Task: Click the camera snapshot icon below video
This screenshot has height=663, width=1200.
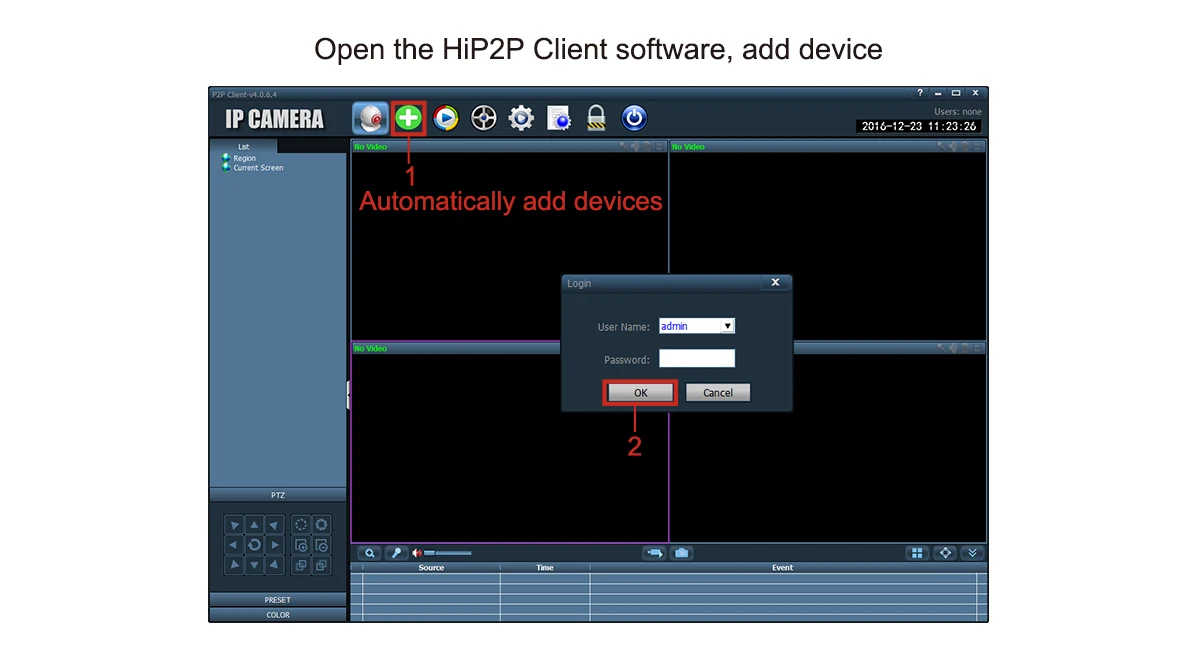Action: tap(682, 553)
